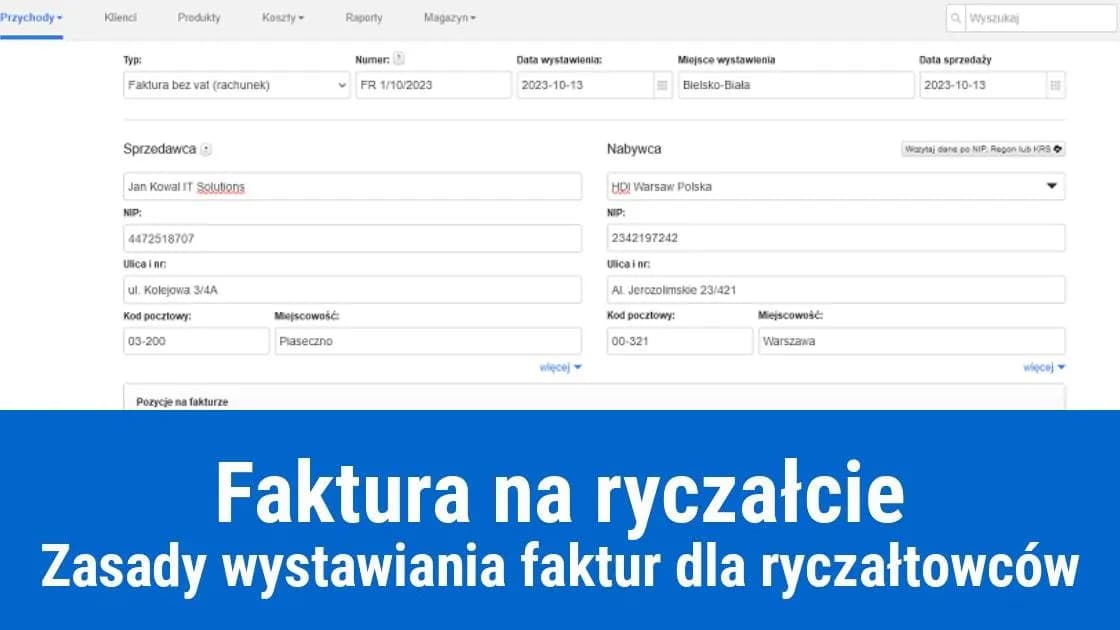Open the calendar for Data sprzedaży
The height and width of the screenshot is (630, 1120).
[x=1055, y=85]
